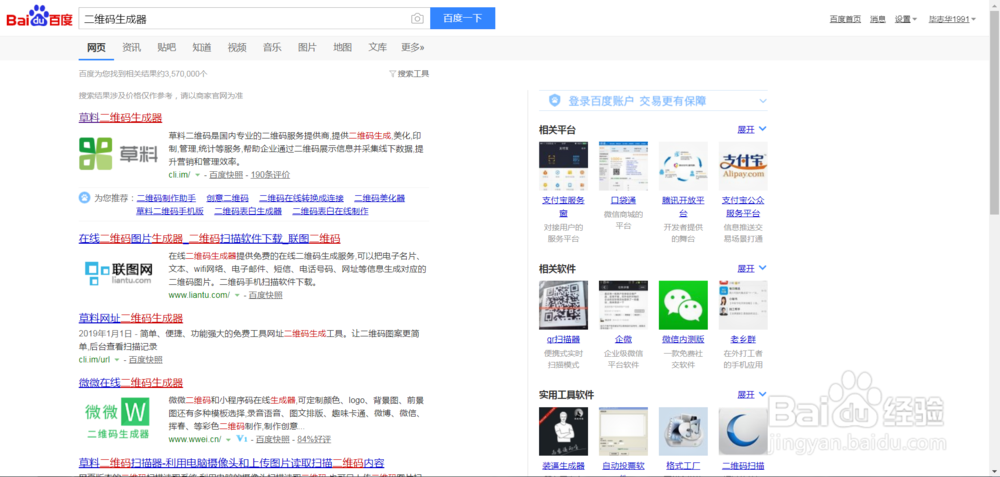Expand arrow next to www.liantu.com/ URL
The width and height of the screenshot is (1000, 477).
click(x=237, y=295)
